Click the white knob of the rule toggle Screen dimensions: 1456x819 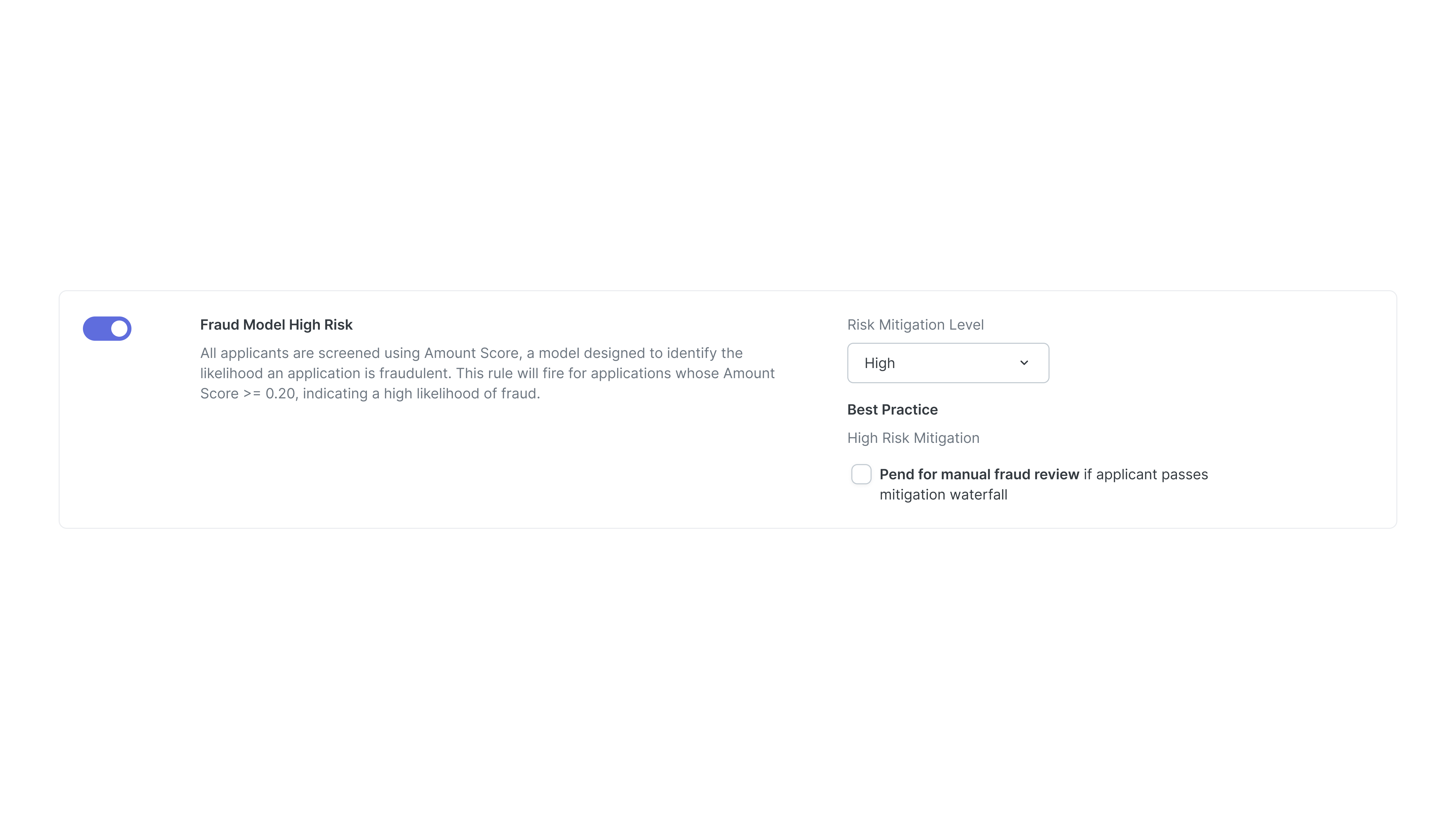pos(119,328)
